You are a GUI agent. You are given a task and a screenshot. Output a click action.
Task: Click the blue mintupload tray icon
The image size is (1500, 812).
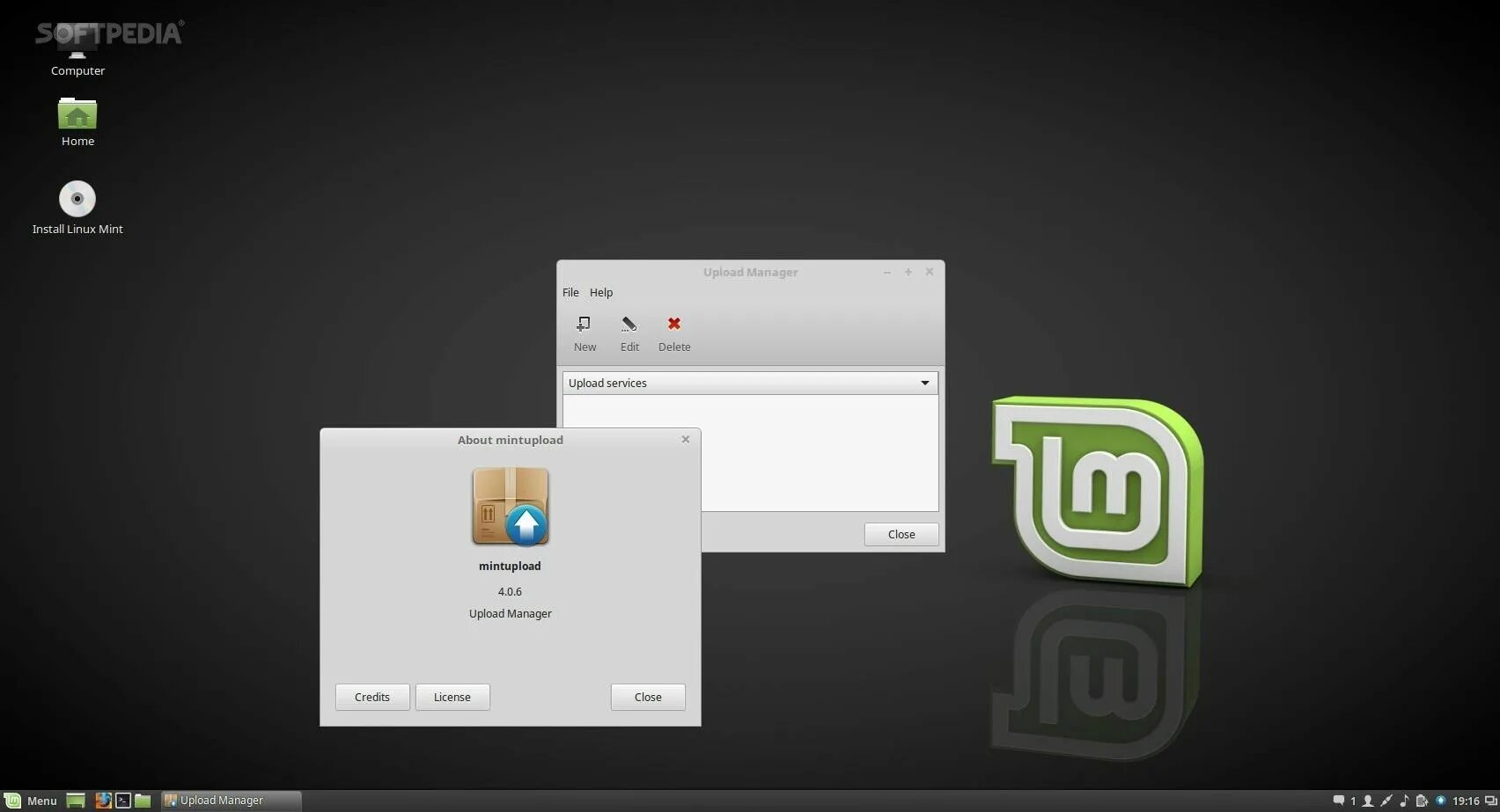[x=1441, y=801]
